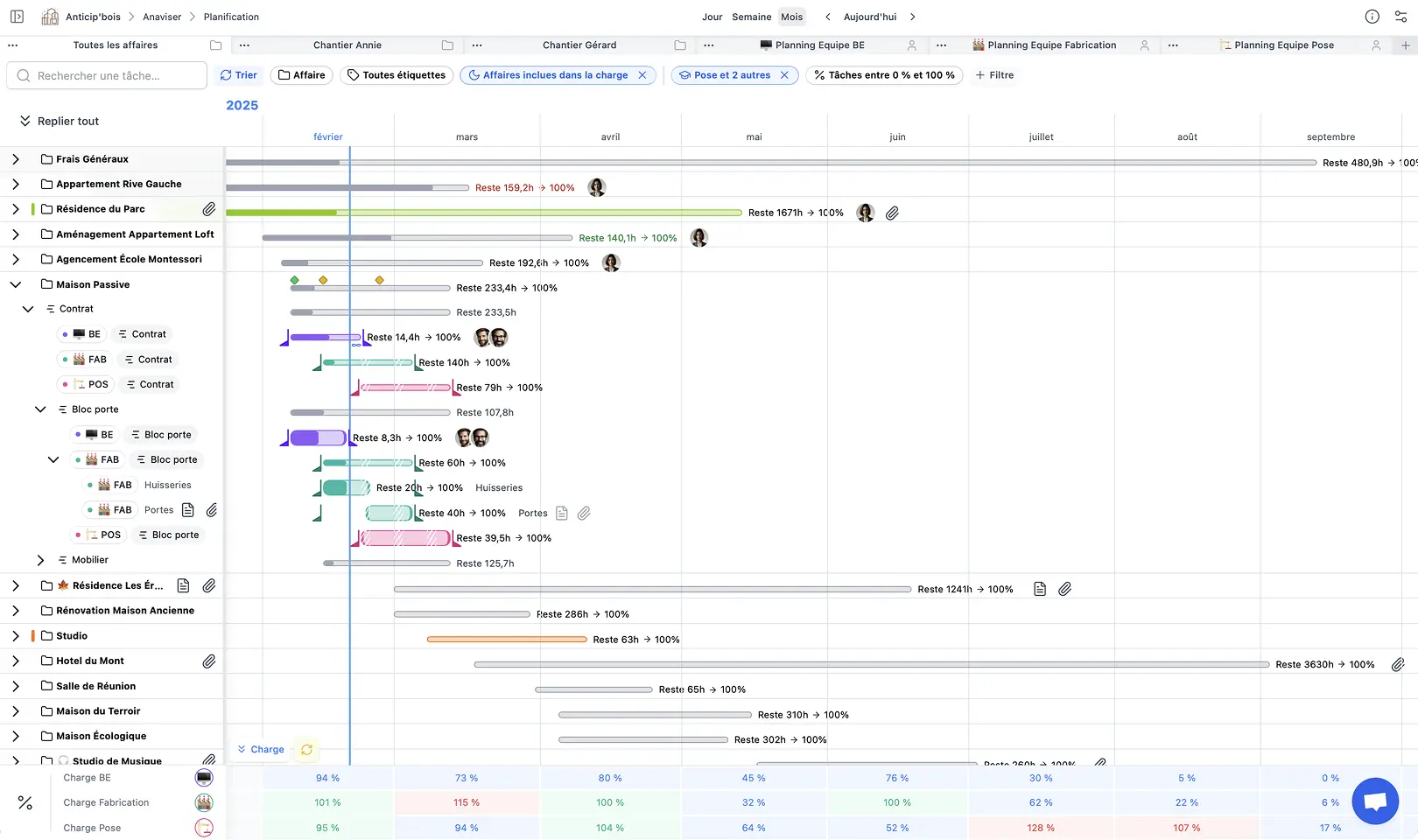Click the yellow refresh icon next to Charge
The image size is (1418, 840).
click(306, 750)
